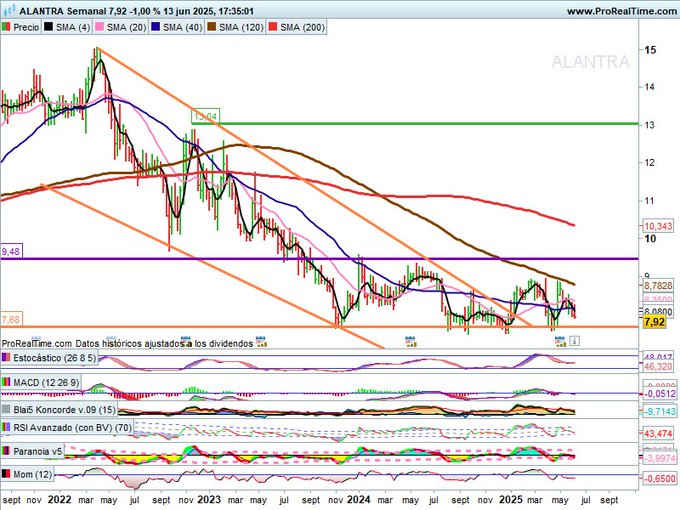Image resolution: width=680 pixels, height=510 pixels.
Task: Click the 15 price axis label
Action: coord(650,49)
